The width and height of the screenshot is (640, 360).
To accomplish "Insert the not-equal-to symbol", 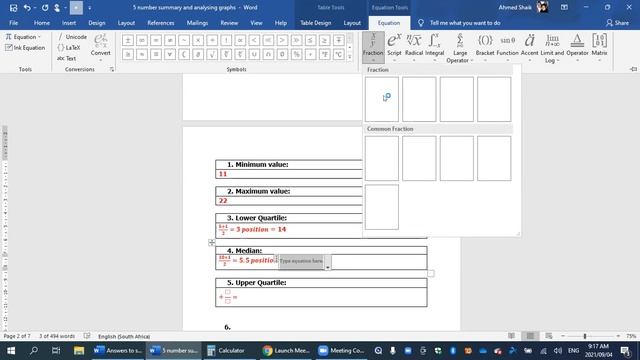I will point(170,40).
